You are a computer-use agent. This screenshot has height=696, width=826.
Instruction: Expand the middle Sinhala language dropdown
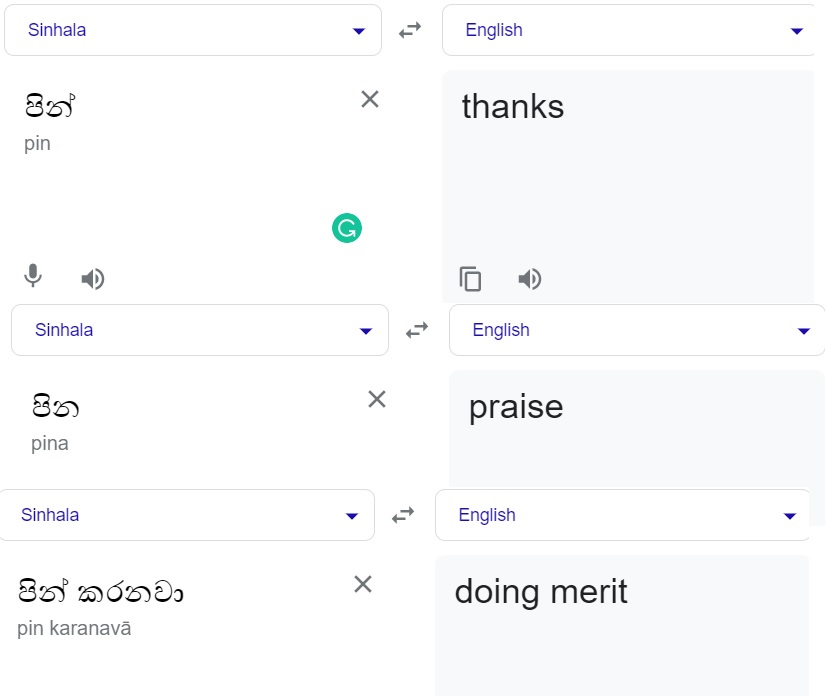(200, 330)
